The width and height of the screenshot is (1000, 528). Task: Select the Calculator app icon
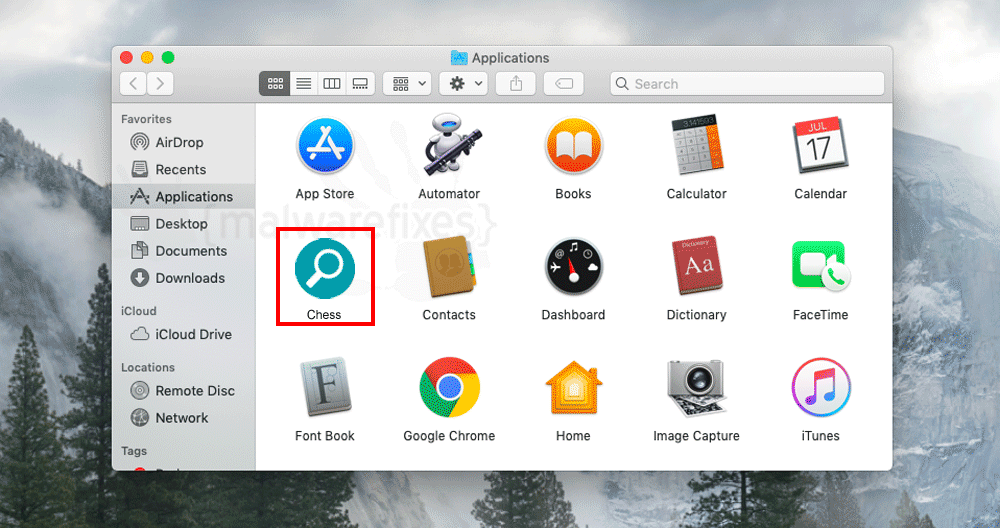click(x=697, y=145)
